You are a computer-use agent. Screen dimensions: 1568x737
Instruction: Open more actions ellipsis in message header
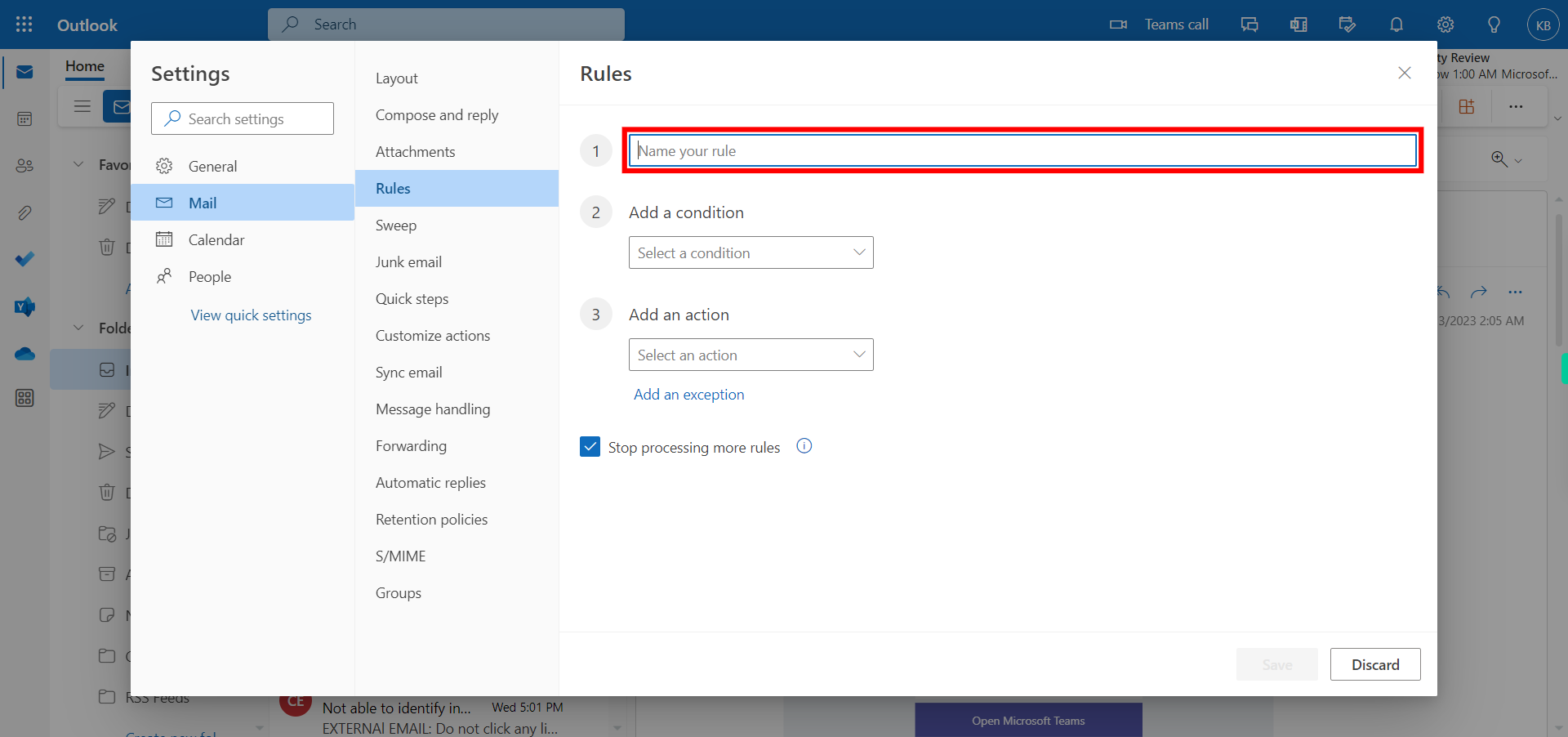1516,292
